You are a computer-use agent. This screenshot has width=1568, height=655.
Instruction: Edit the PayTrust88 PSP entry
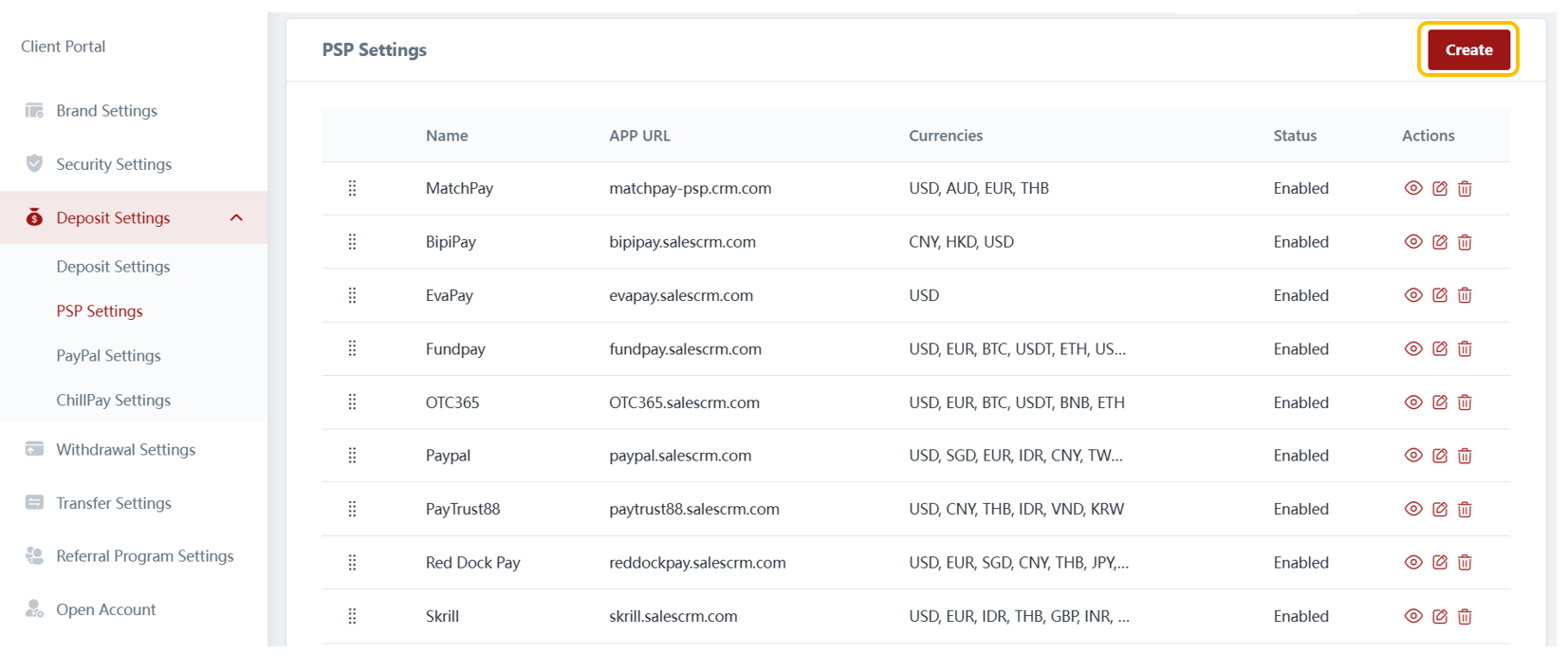[1439, 510]
